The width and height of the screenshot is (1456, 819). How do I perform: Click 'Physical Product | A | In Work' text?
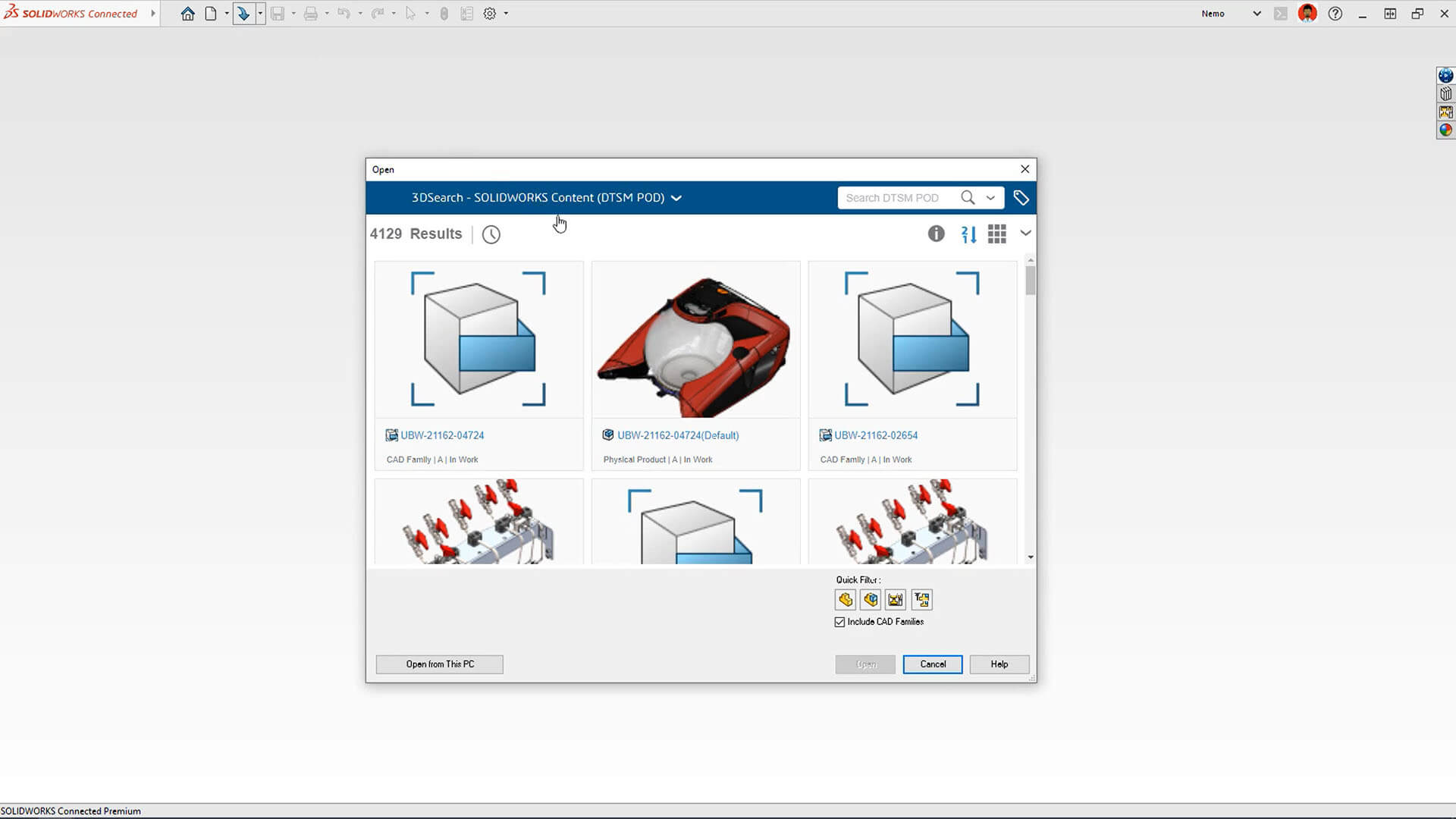coord(657,460)
